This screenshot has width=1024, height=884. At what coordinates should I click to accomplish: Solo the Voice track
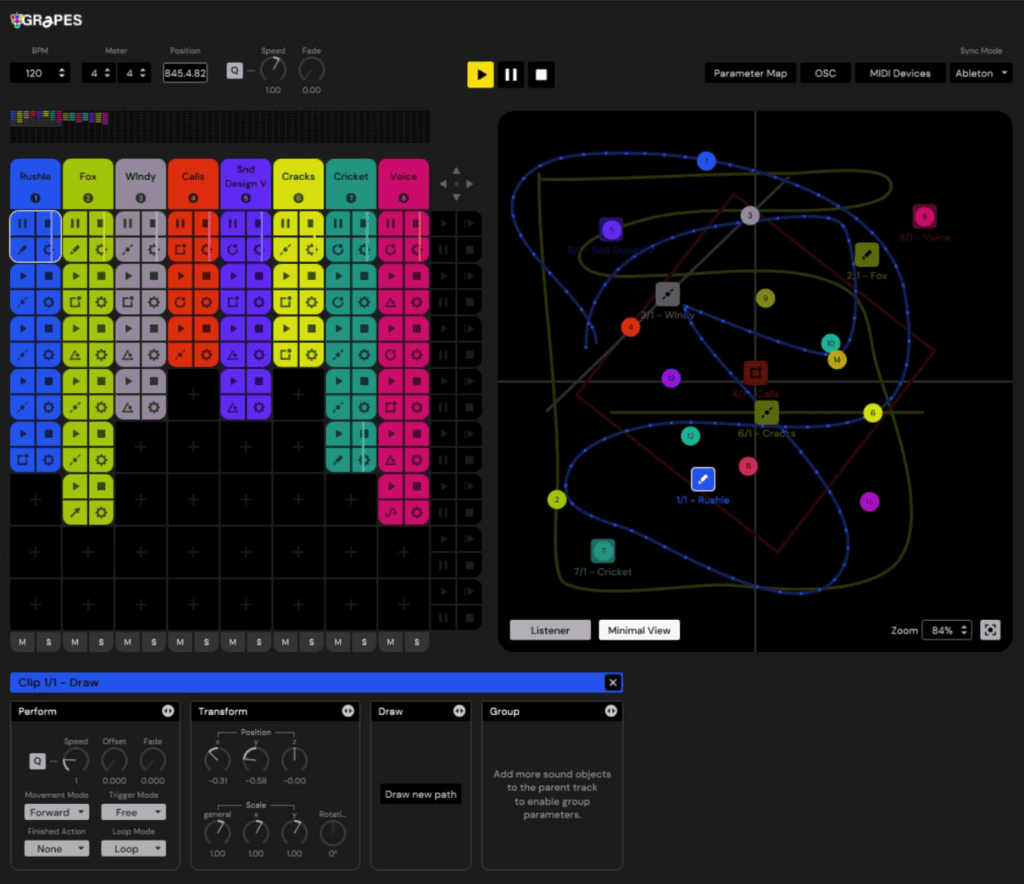[417, 642]
